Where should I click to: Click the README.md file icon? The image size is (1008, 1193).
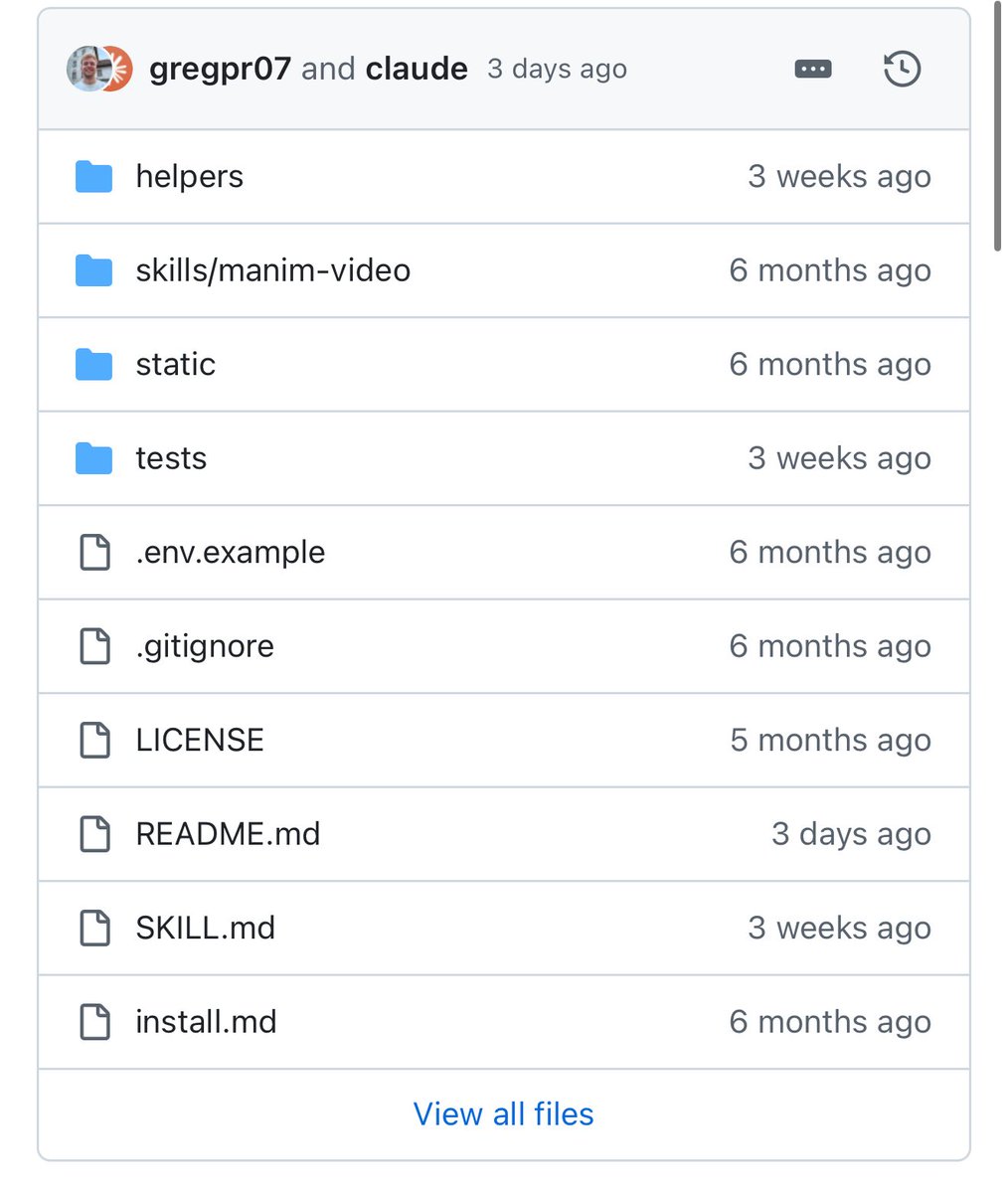click(94, 834)
